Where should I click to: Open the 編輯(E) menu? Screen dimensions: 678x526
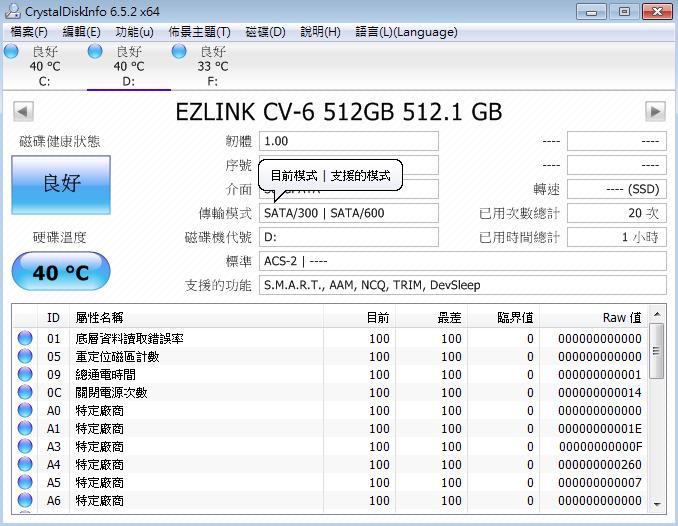coord(81,32)
